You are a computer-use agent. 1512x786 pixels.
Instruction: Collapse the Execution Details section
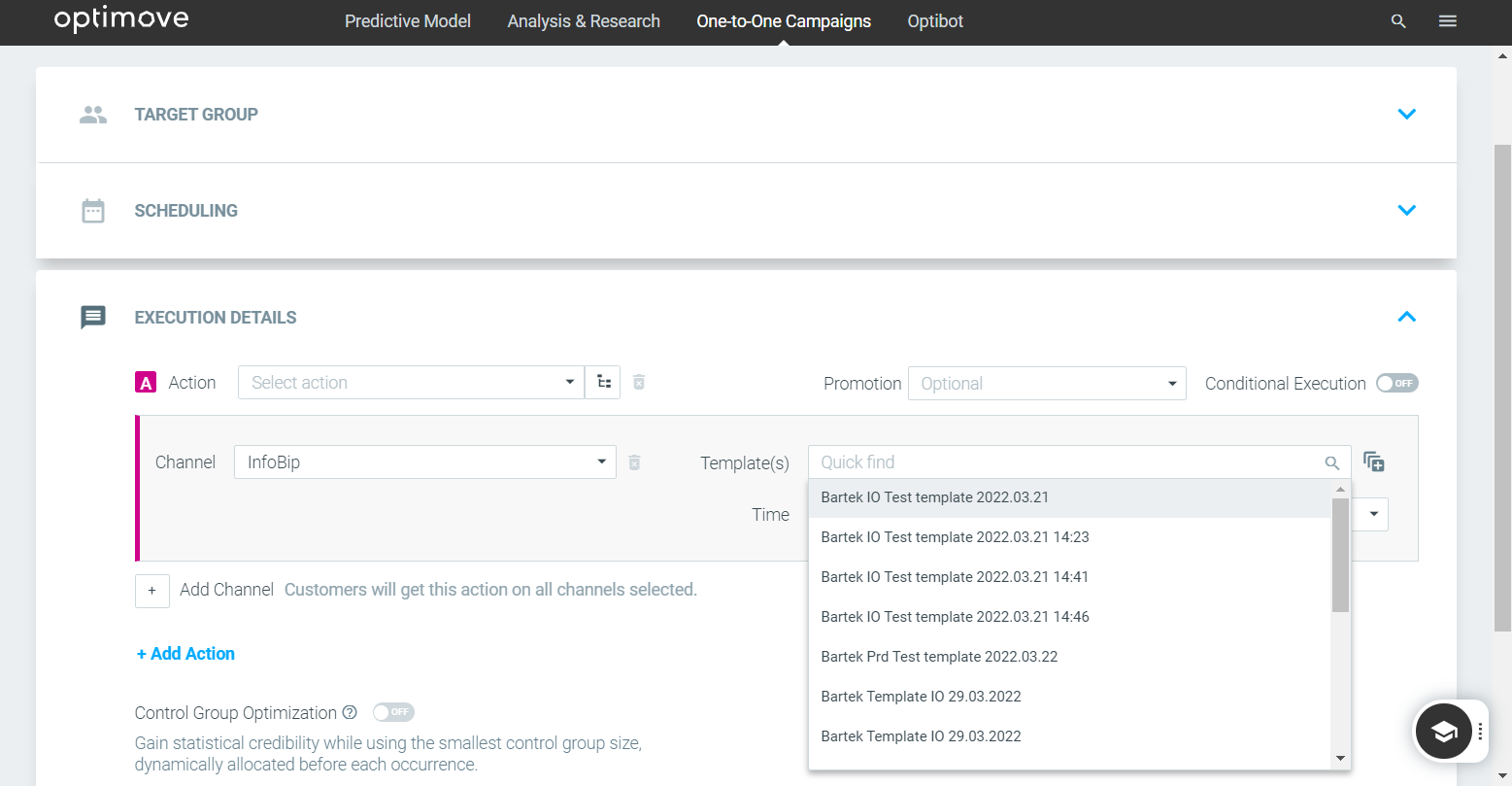point(1406,318)
